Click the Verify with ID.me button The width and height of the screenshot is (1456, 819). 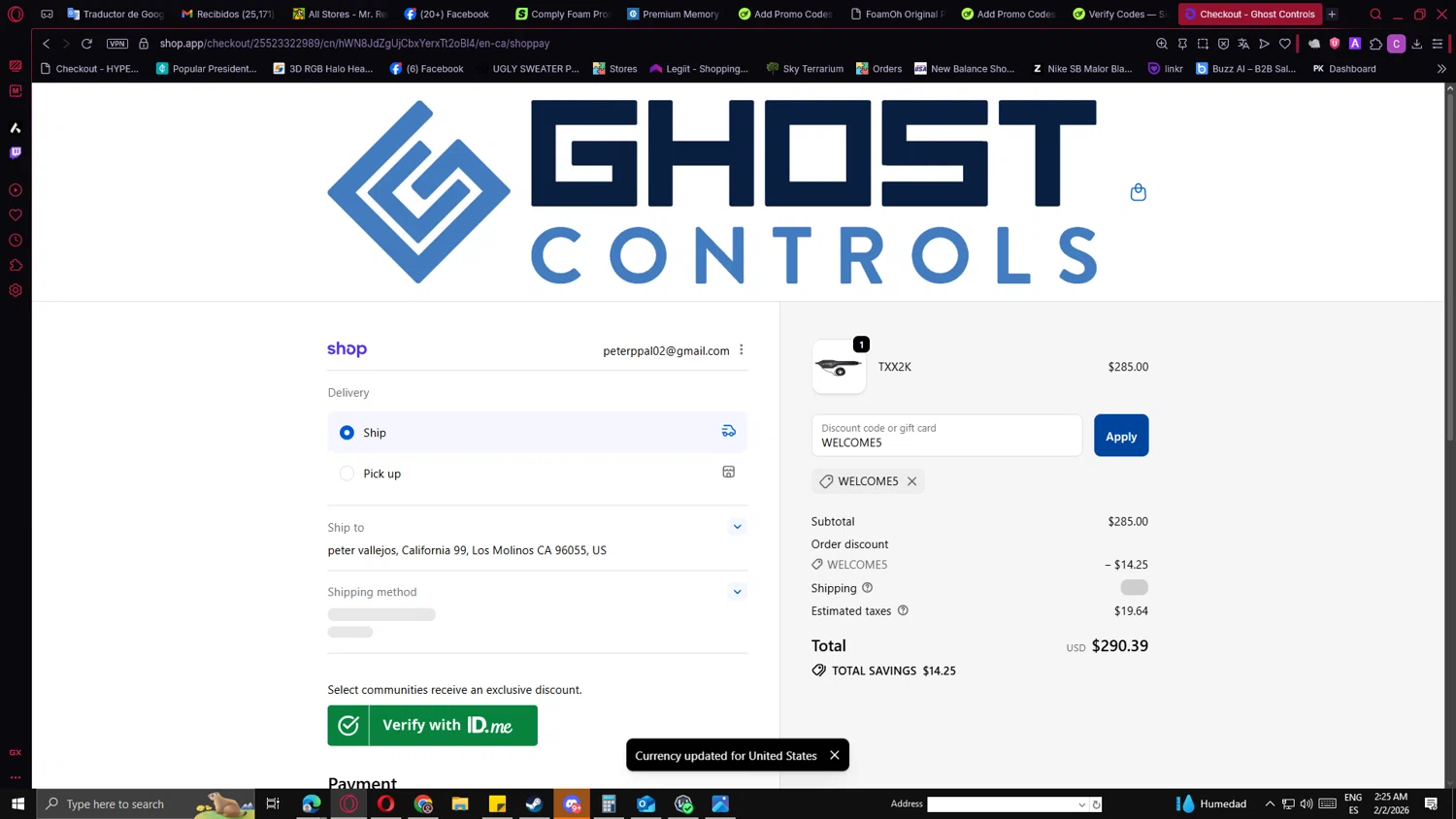coord(432,726)
